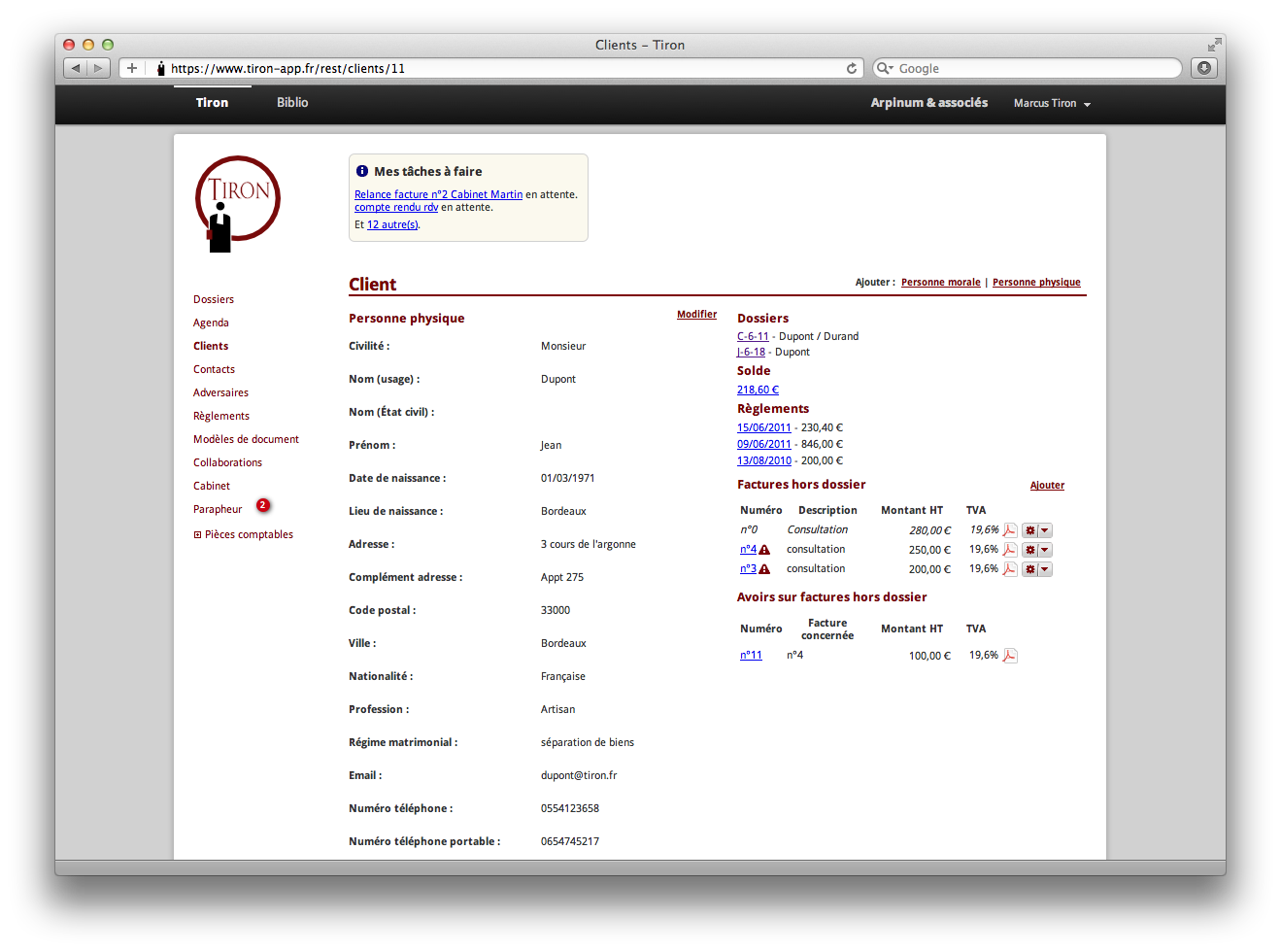Screen dimensions: 1281x952
Task: Open PDF of invoice n°0
Action: tap(1010, 530)
